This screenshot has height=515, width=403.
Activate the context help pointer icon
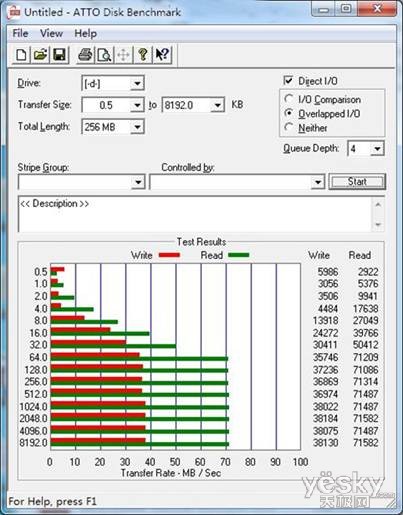[x=162, y=55]
